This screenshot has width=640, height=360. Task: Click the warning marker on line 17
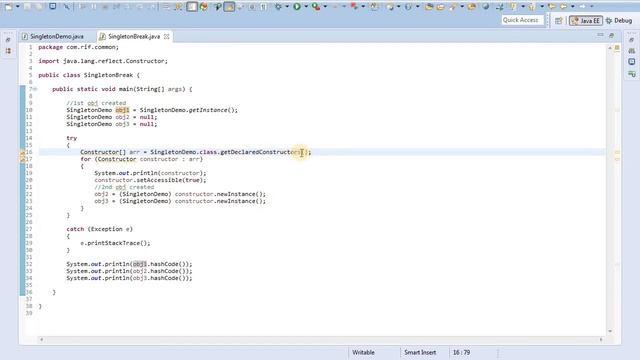click(x=22, y=159)
